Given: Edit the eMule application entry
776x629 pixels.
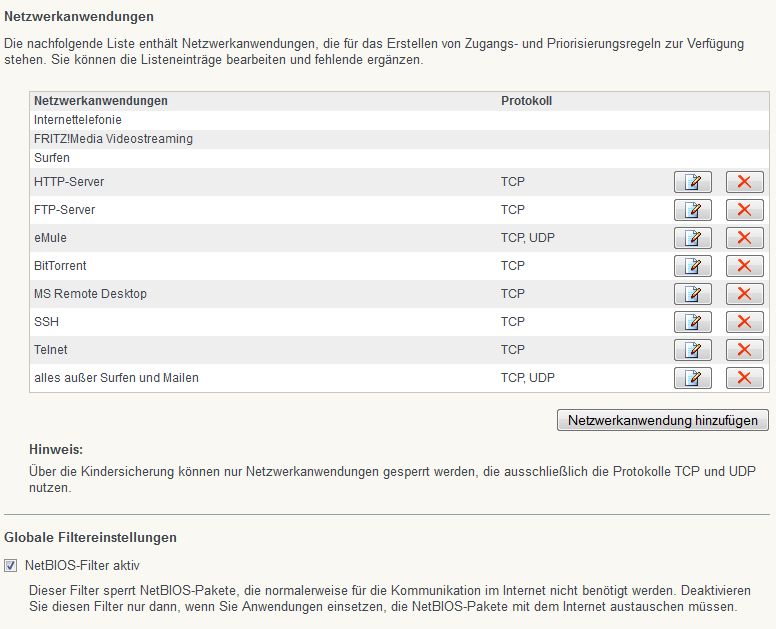Looking at the screenshot, I should (693, 238).
